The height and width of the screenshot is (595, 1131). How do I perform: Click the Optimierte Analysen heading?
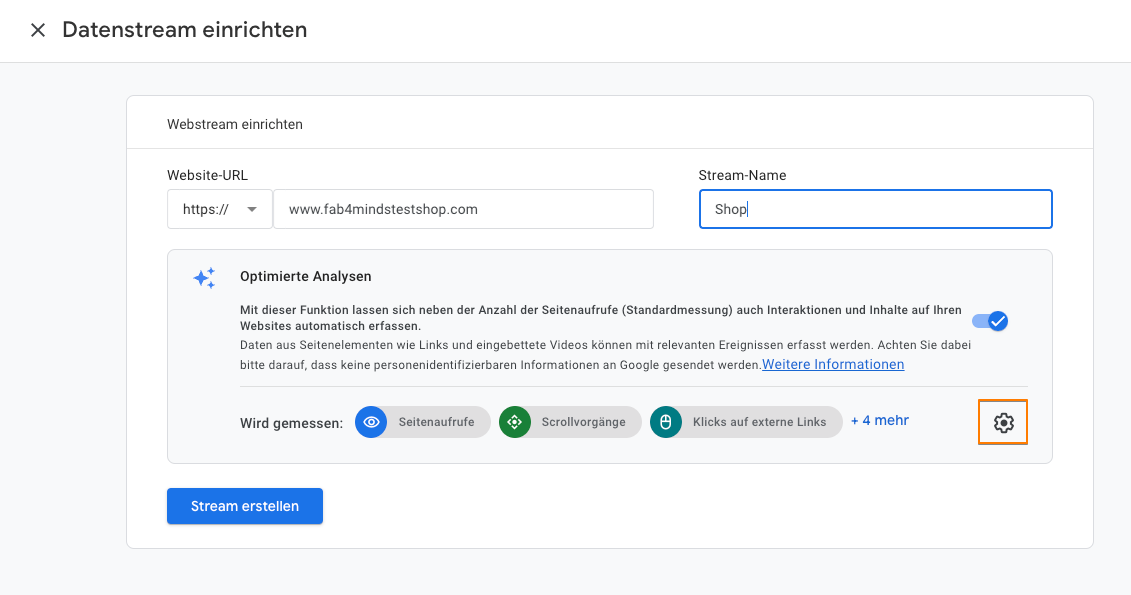[x=306, y=276]
